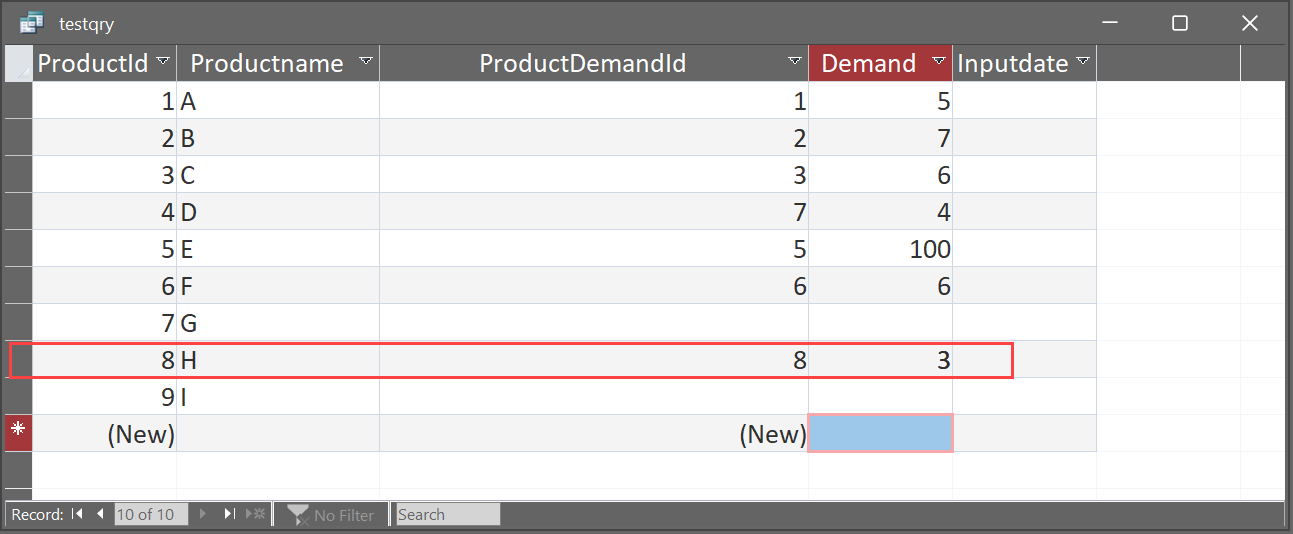Open the Demand column filter dropdown

pyautogui.click(x=939, y=62)
